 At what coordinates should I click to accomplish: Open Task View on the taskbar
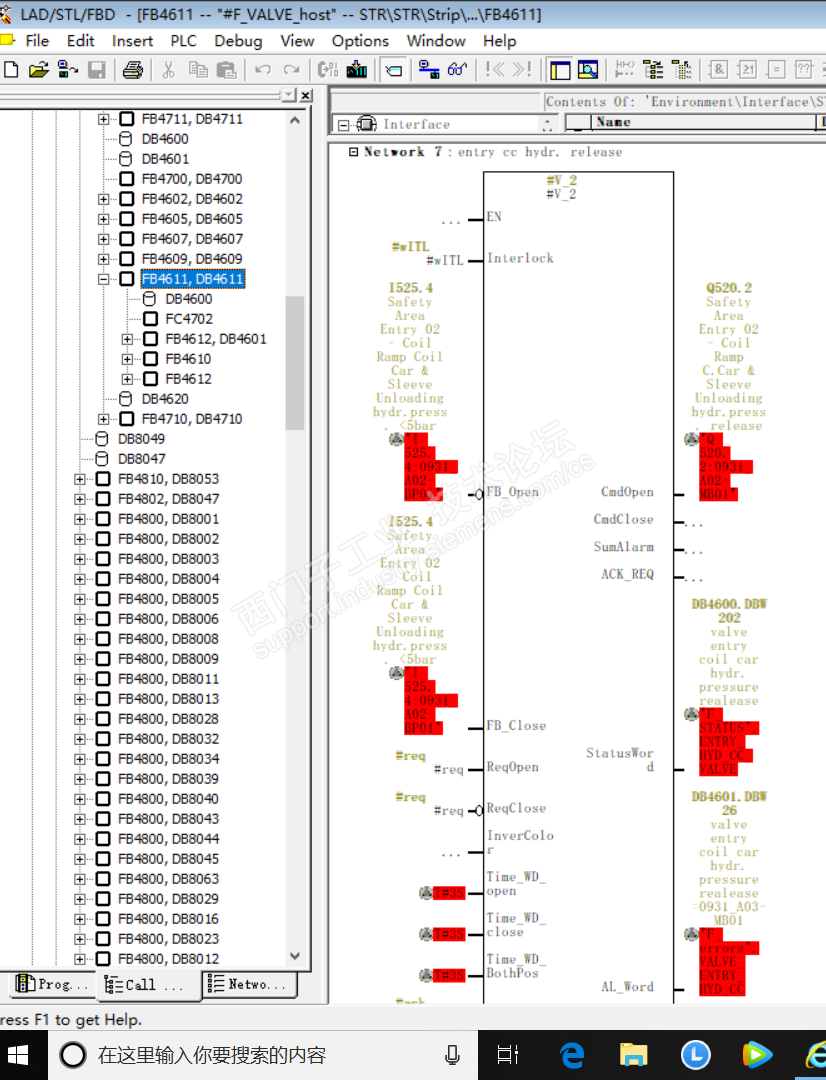(x=508, y=1055)
